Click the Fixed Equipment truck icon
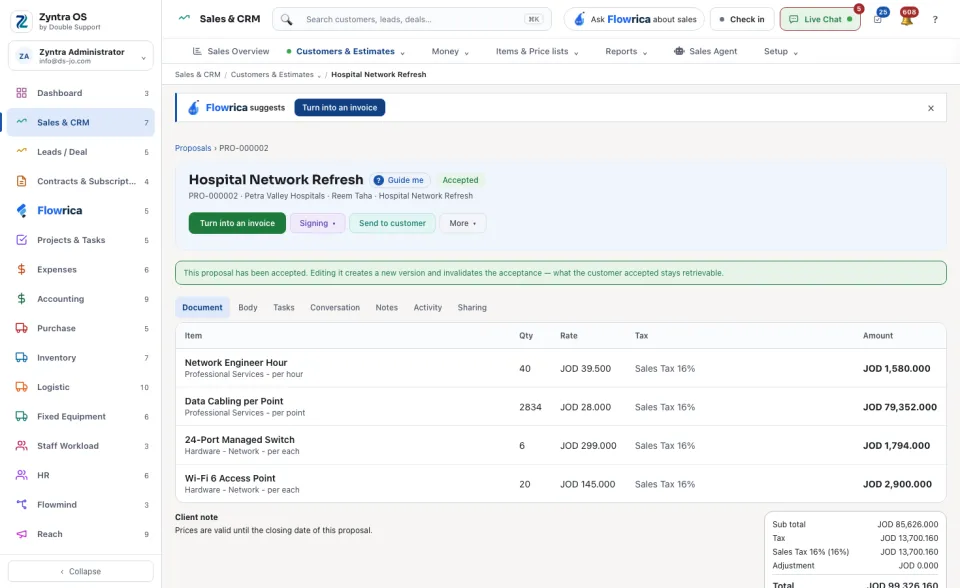This screenshot has width=960, height=588. coord(21,416)
